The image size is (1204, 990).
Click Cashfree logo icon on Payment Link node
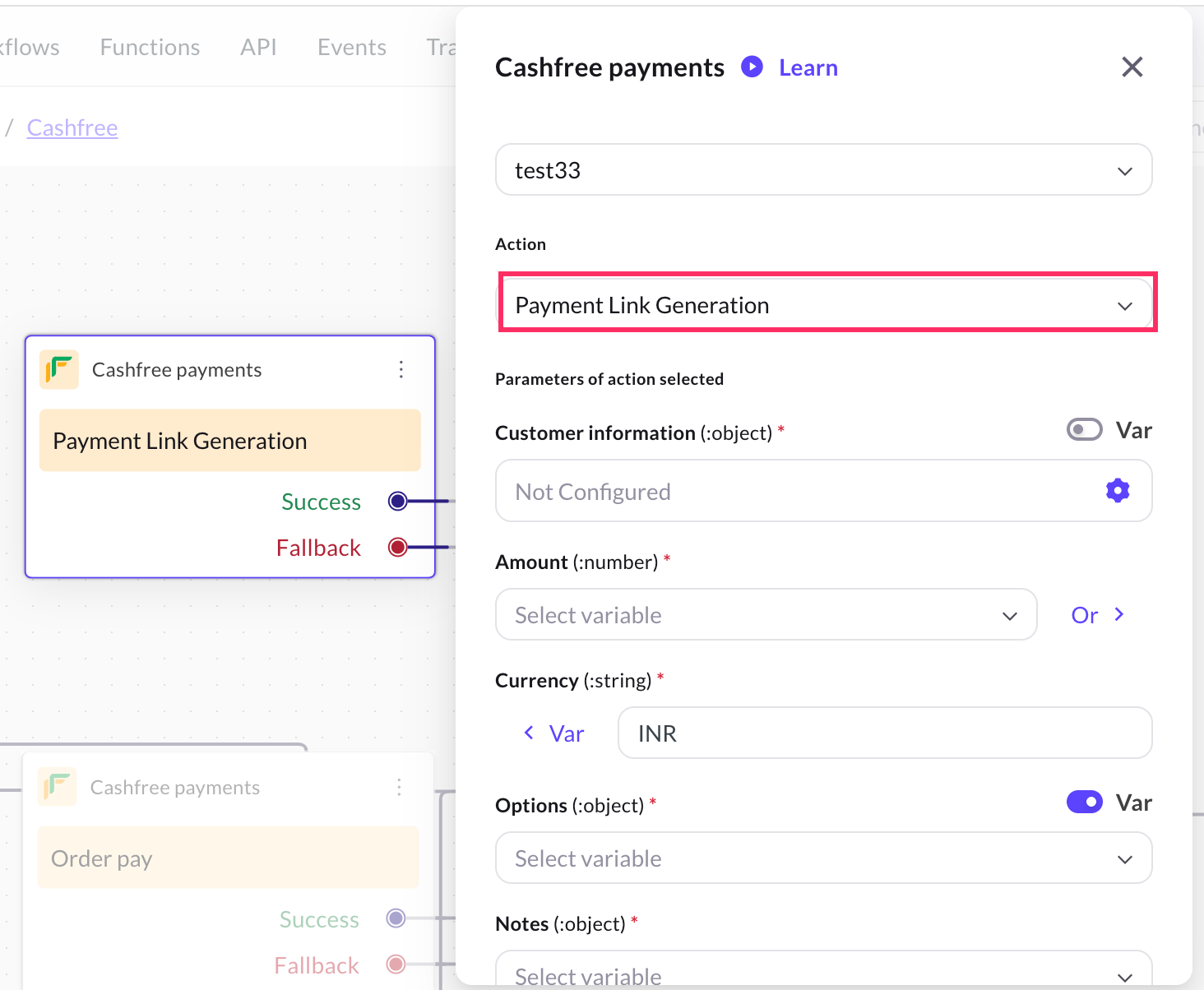[x=59, y=369]
